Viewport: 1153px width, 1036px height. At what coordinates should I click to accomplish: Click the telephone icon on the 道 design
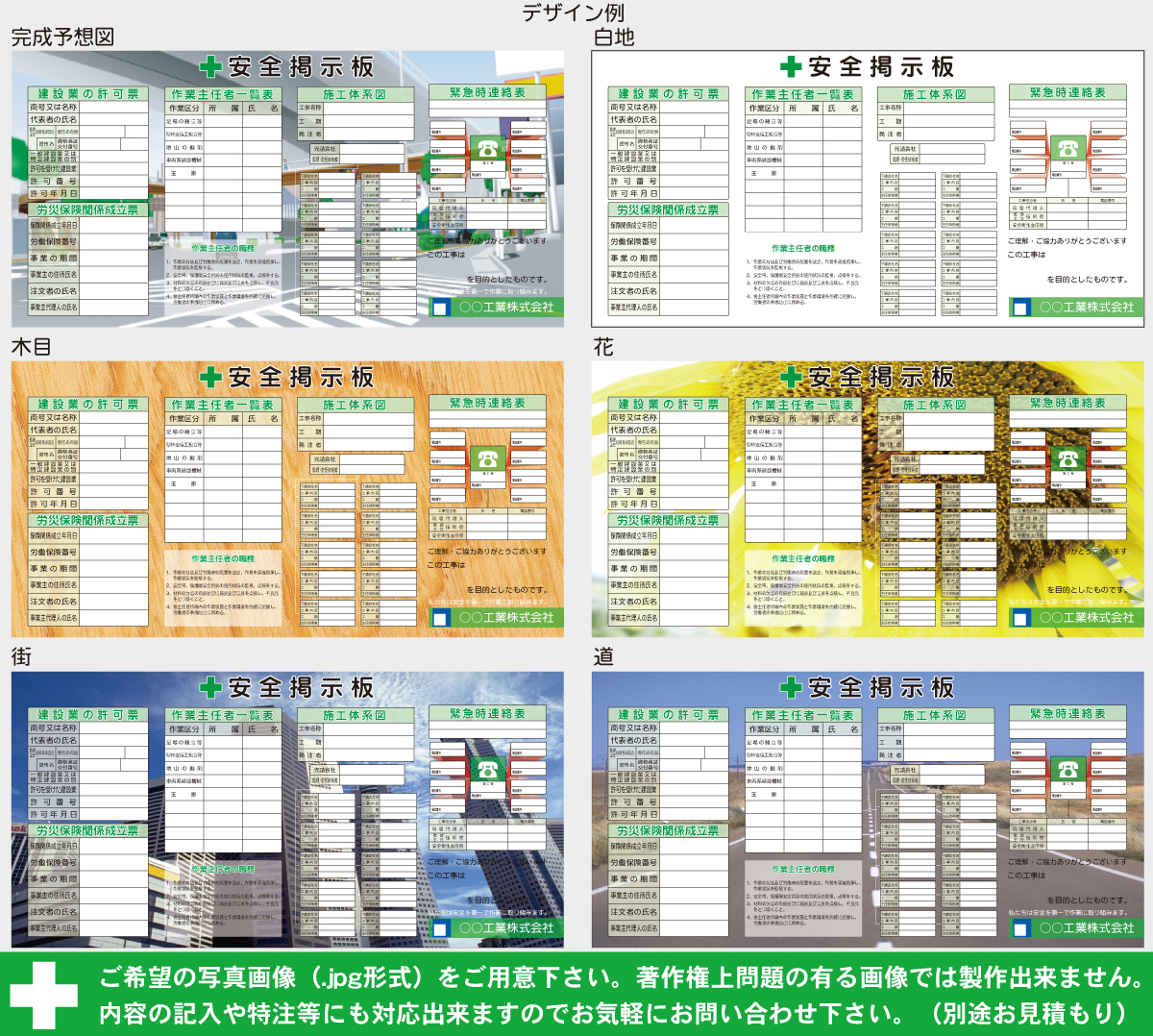coord(1067,770)
